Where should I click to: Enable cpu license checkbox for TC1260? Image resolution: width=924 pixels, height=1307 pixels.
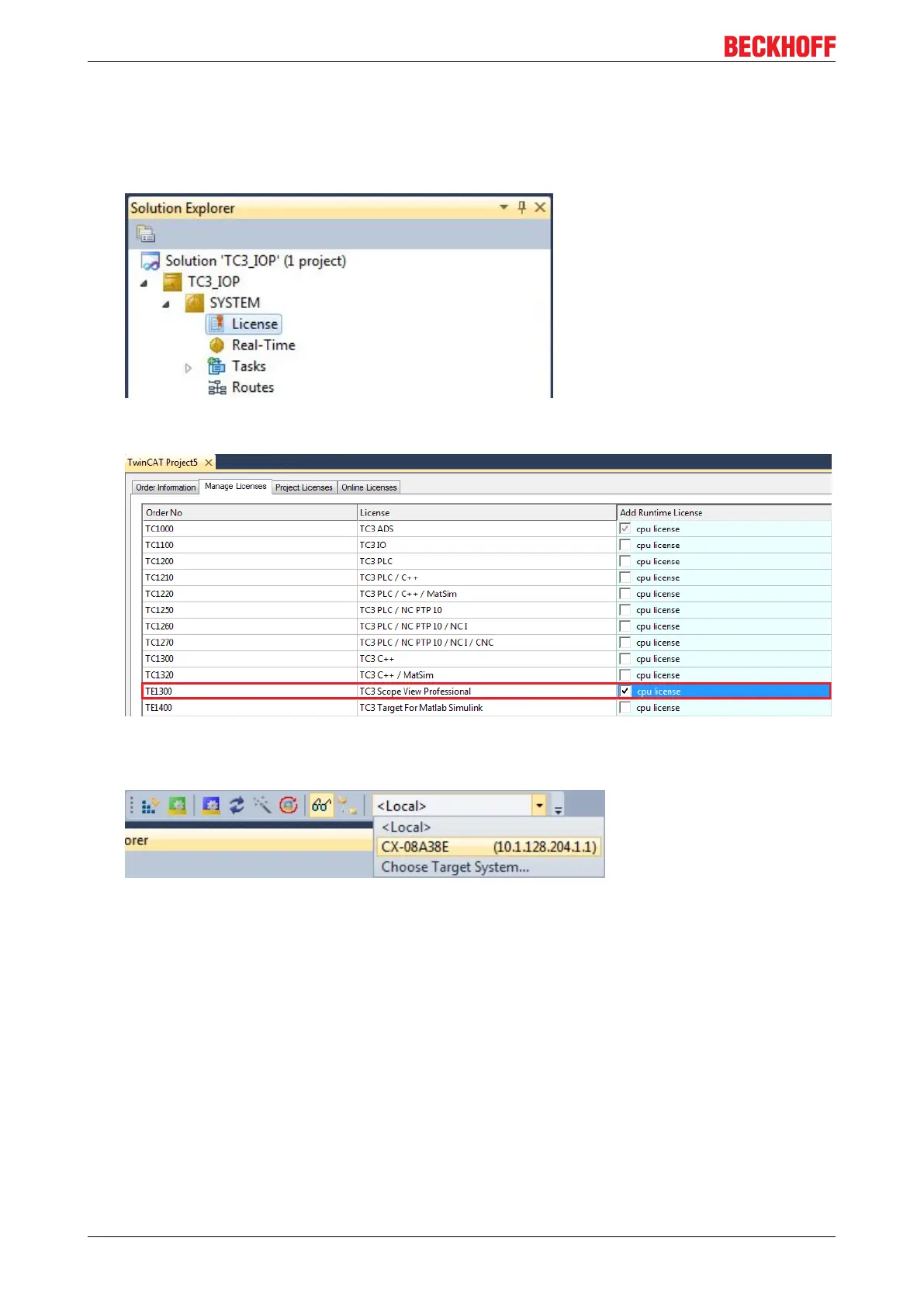[x=625, y=626]
